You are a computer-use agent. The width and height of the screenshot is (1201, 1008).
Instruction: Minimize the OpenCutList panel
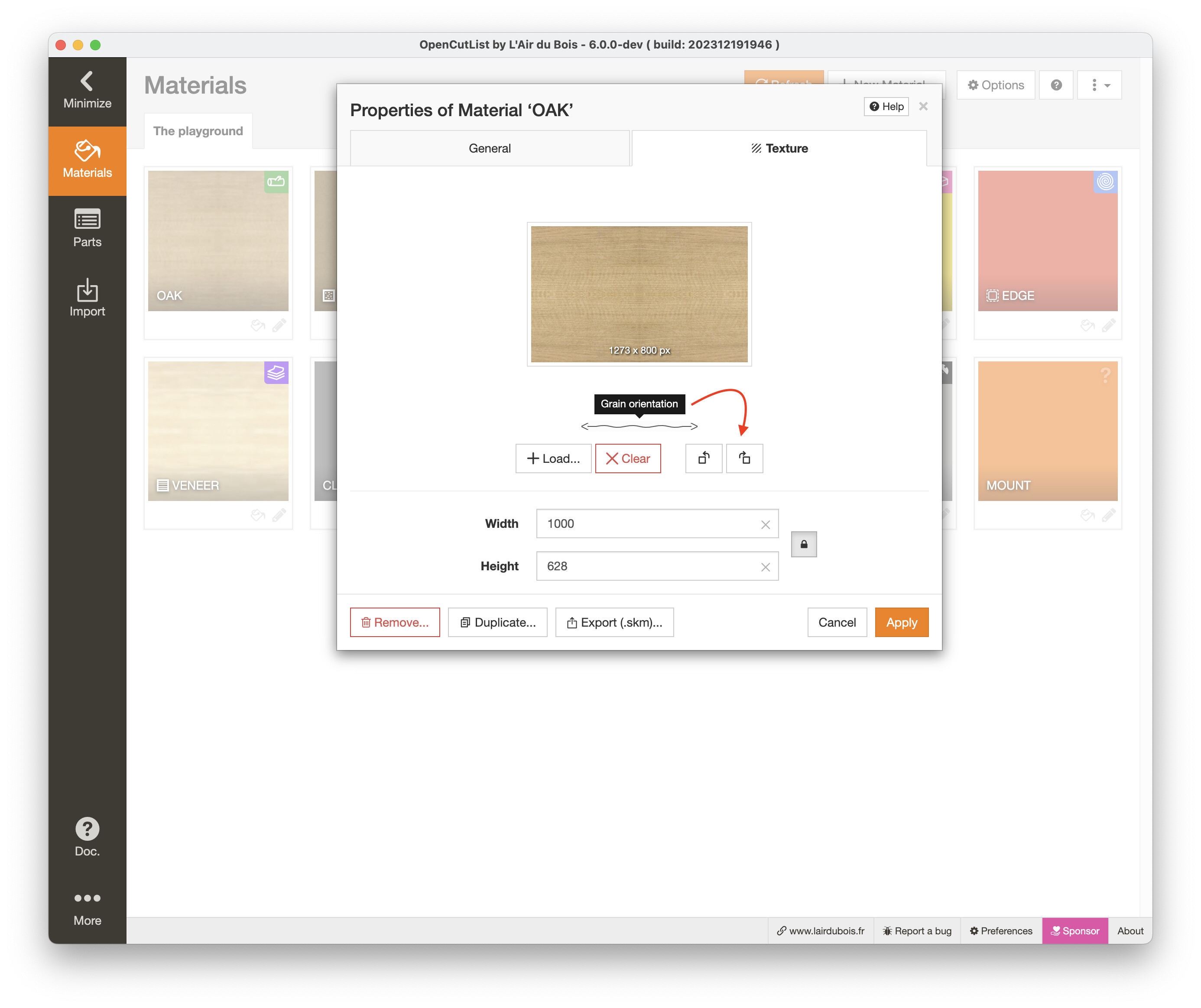(87, 91)
